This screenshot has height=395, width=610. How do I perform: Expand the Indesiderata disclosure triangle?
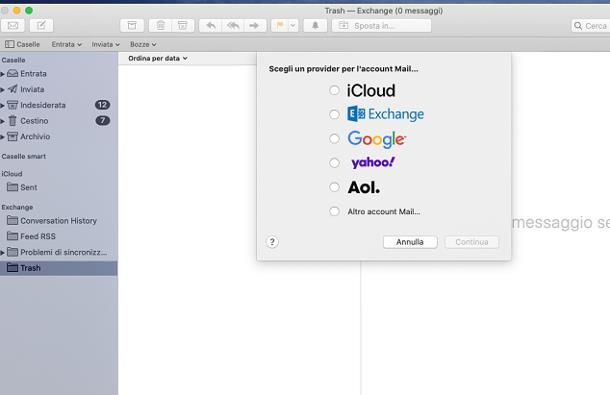[x=2, y=105]
